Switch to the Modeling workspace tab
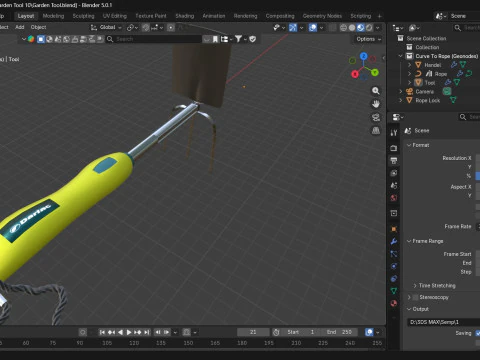Image resolution: width=480 pixels, height=360 pixels. pos(53,16)
